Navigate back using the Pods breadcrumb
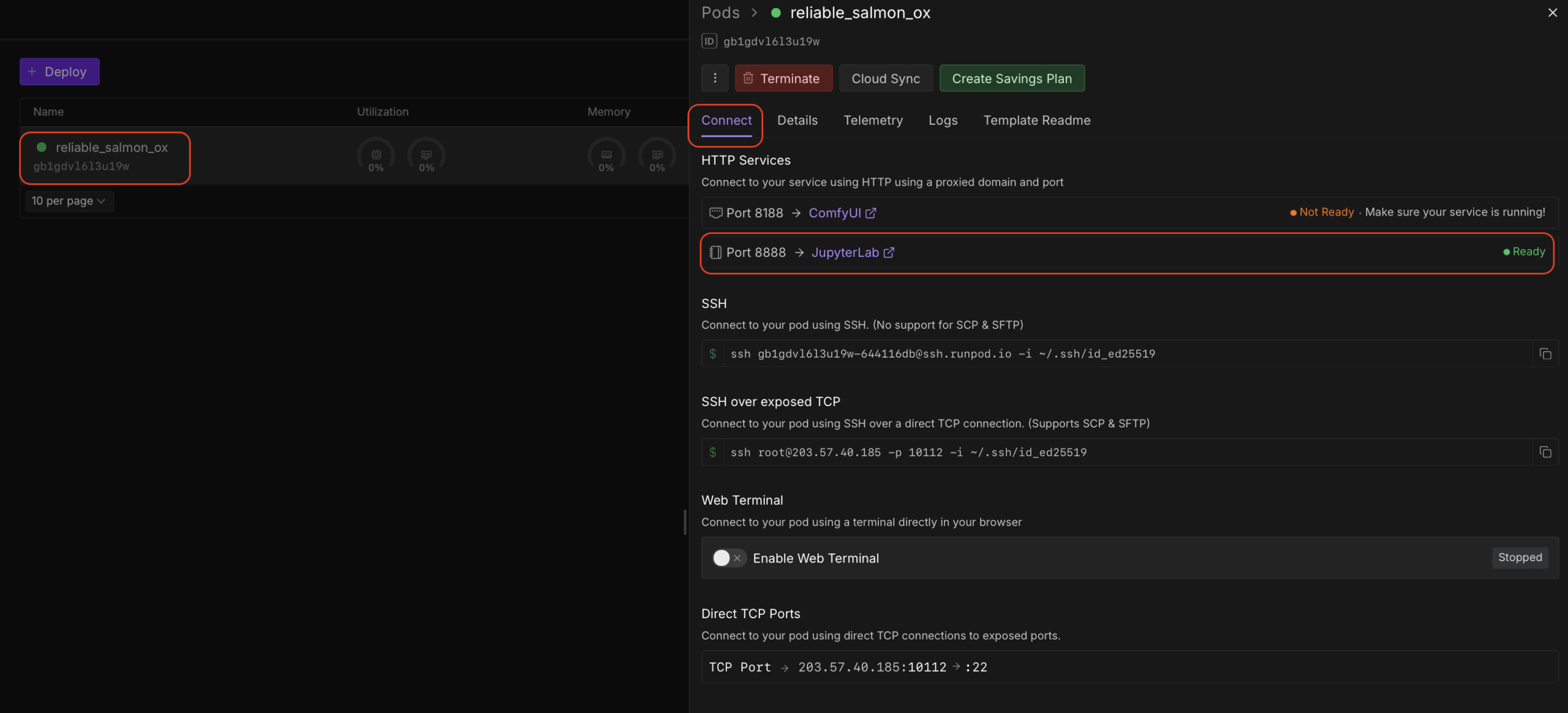 (720, 12)
